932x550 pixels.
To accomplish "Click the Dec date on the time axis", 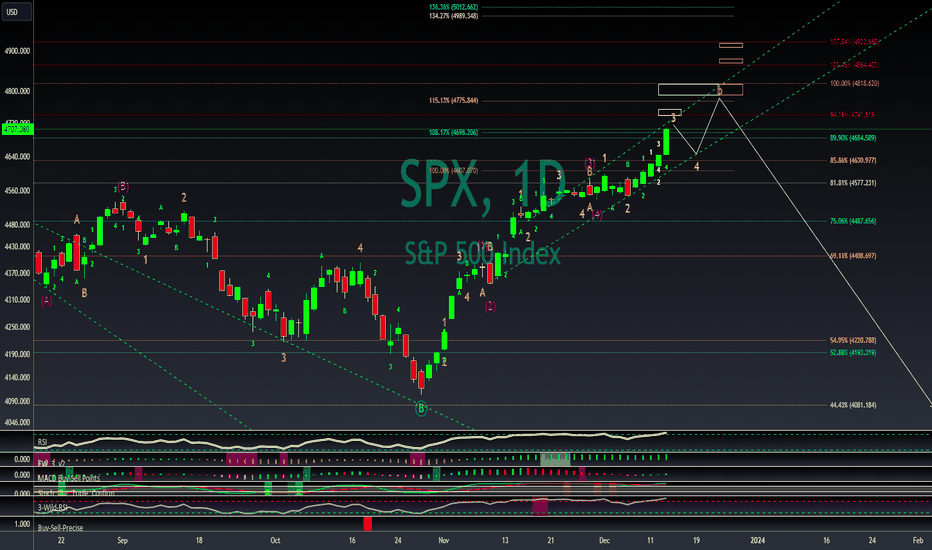I will click(x=604, y=541).
